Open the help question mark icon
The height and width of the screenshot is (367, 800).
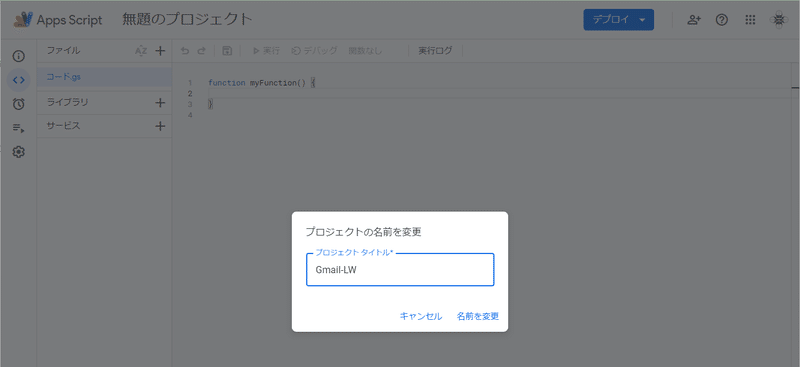[721, 20]
